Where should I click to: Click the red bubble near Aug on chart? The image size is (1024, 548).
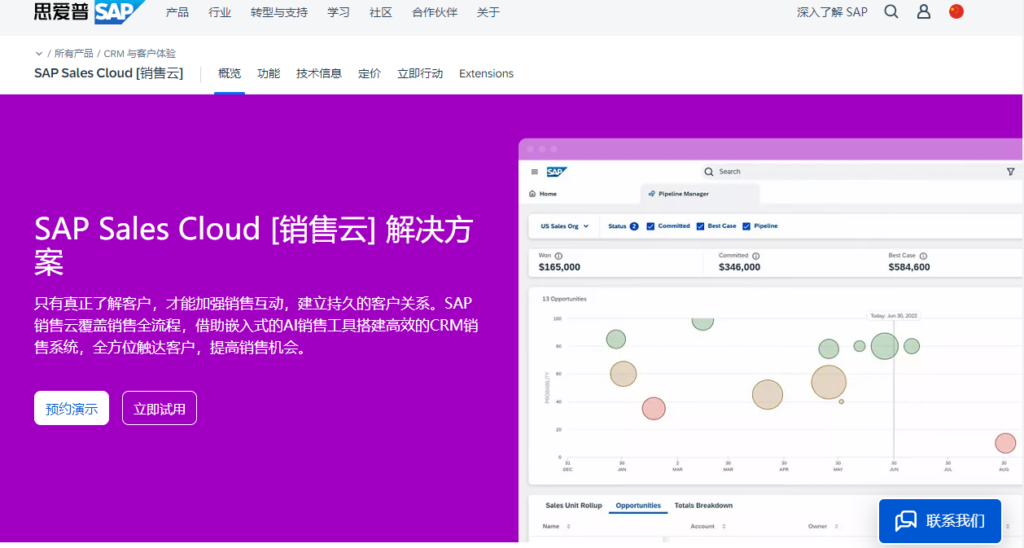coord(1005,443)
